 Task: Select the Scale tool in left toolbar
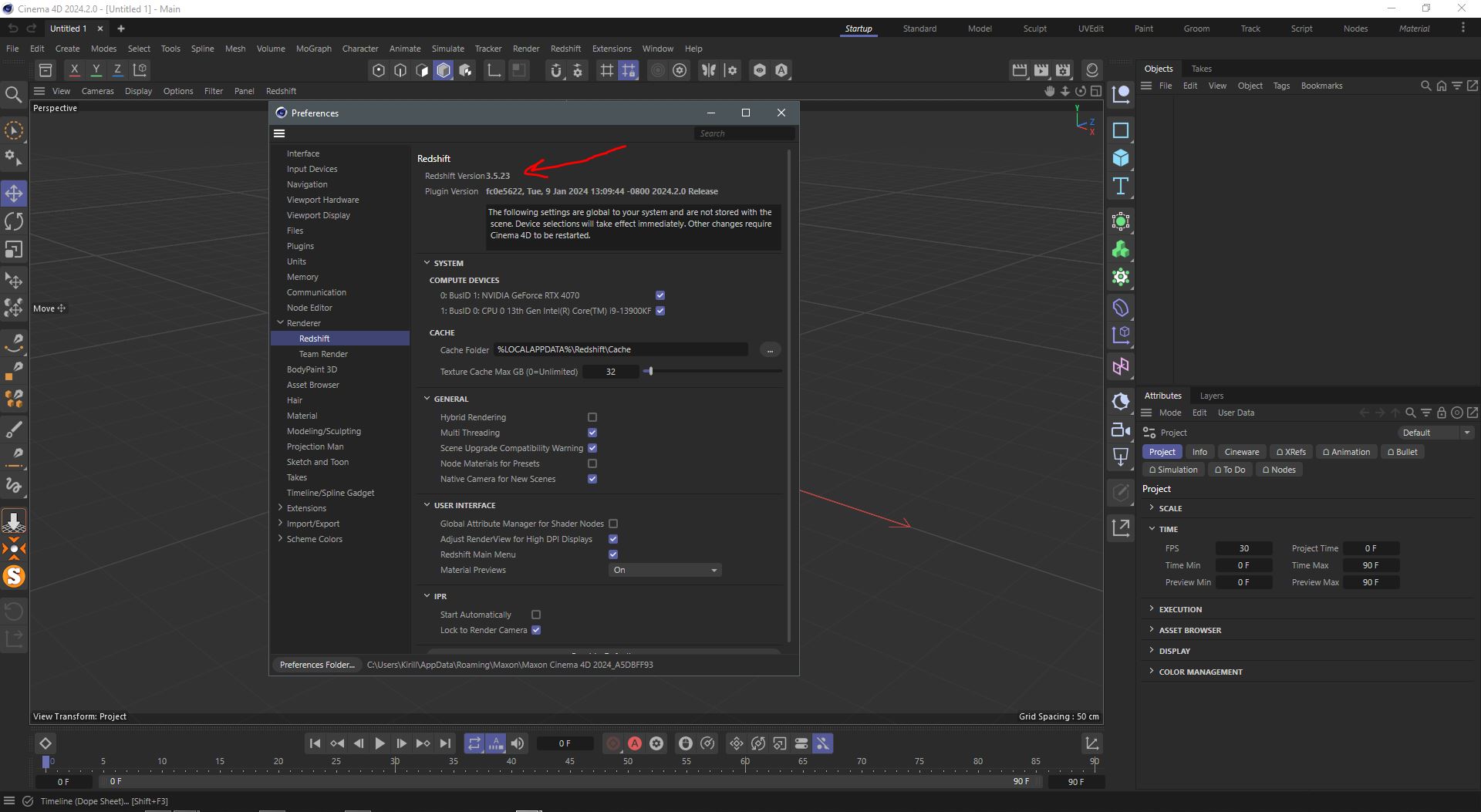point(14,250)
